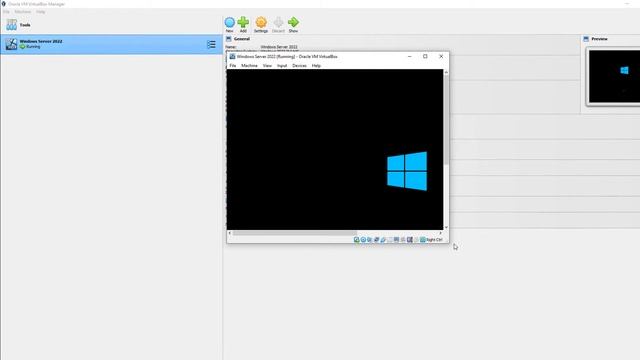The image size is (640, 360).
Task: Click the VM window vertical scrollbar thumb
Action: coord(446,121)
